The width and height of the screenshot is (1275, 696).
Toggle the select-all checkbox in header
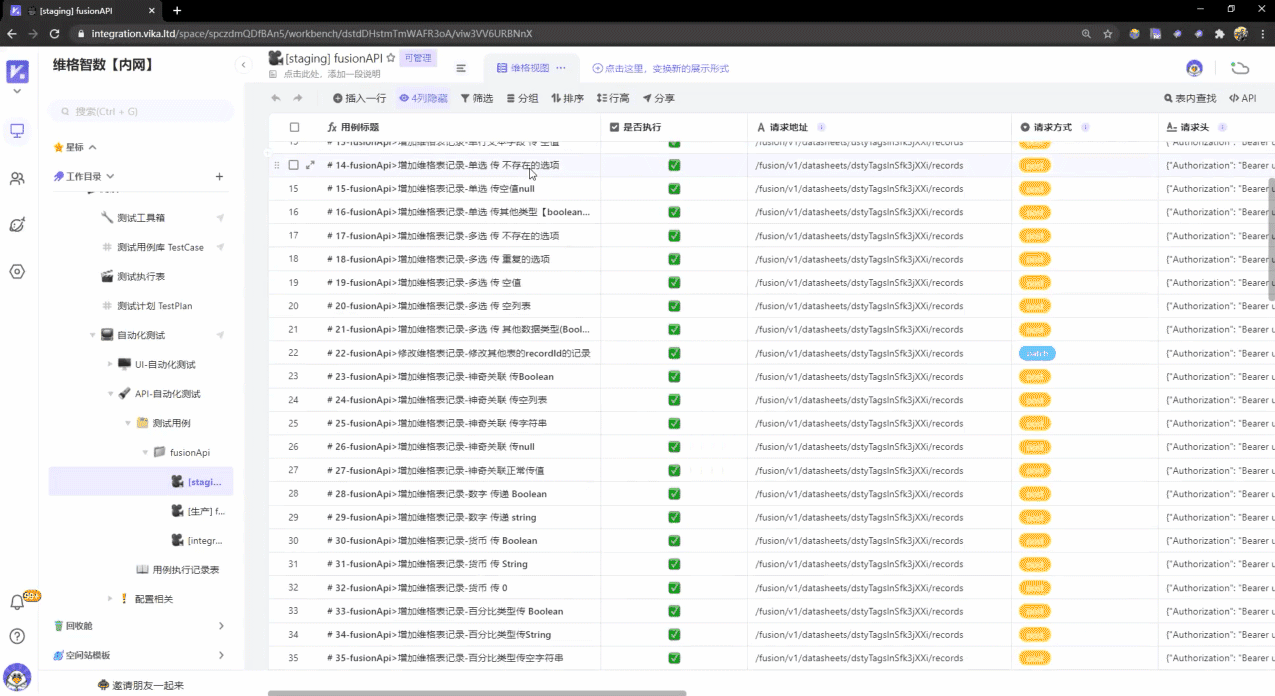(294, 127)
